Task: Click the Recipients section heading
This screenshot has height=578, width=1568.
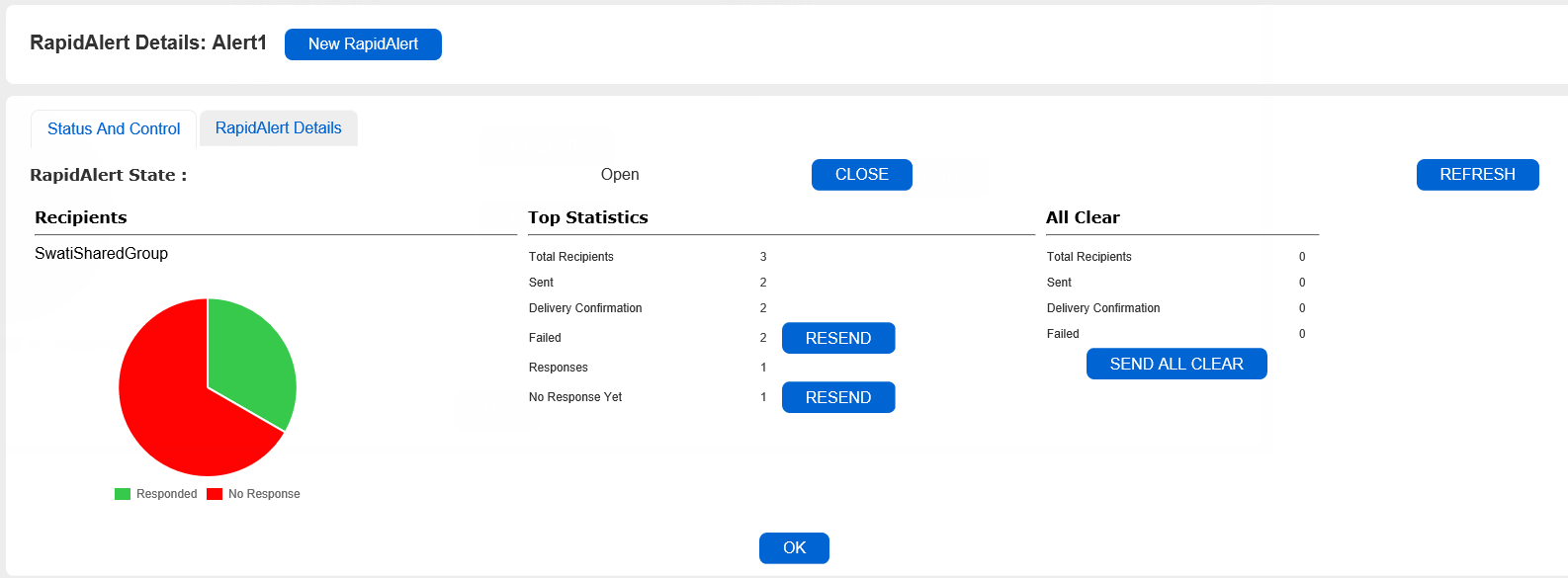Action: coord(81,217)
